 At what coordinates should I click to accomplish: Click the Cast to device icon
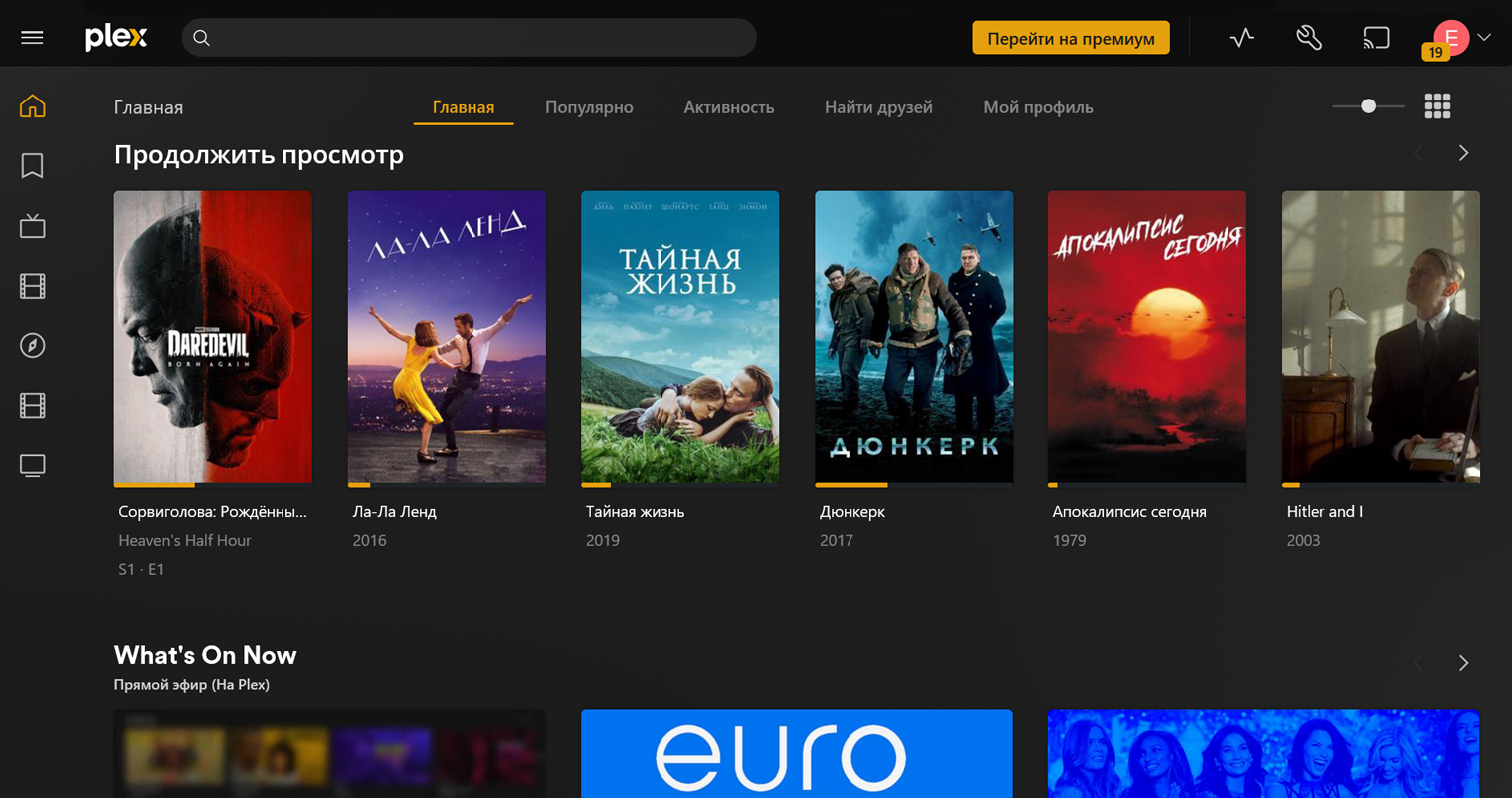click(x=1376, y=38)
